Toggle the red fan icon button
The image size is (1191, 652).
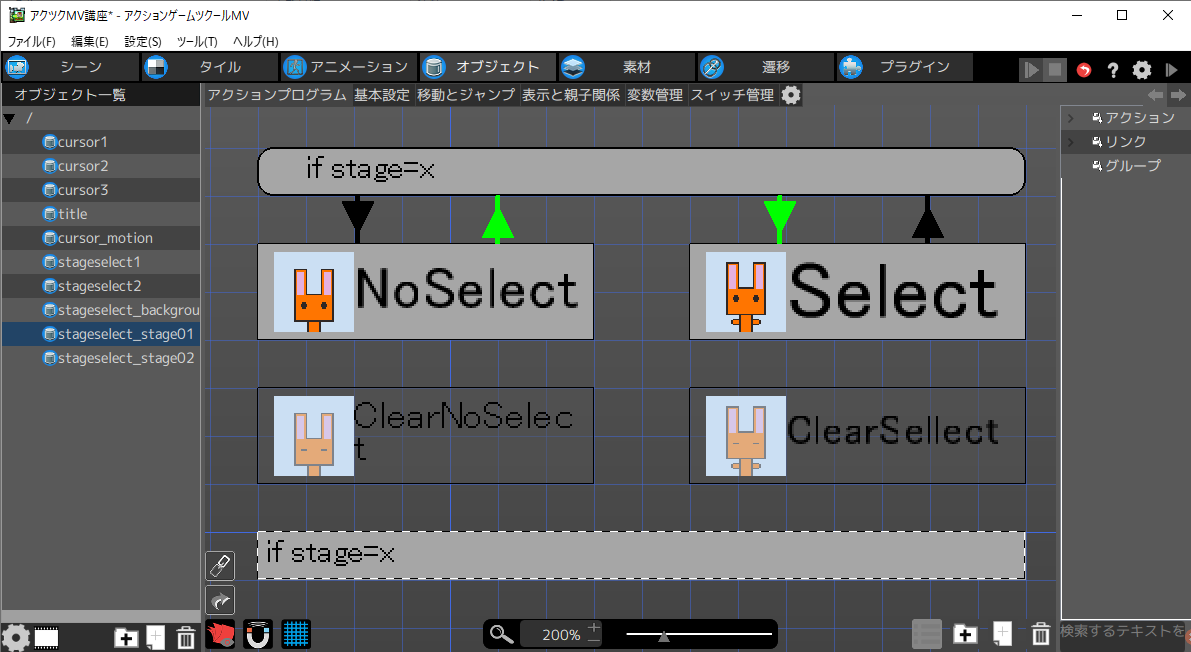point(220,634)
